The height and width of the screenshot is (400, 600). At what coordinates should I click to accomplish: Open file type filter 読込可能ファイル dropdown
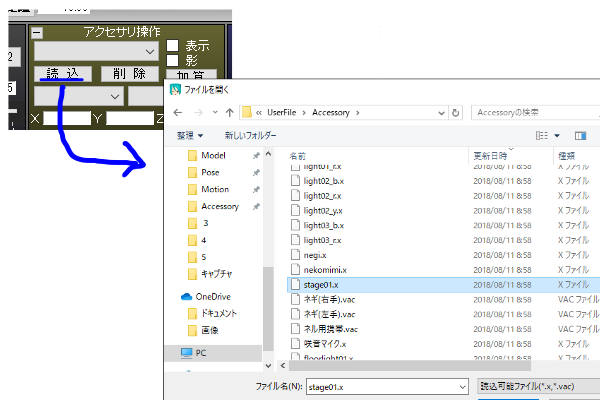click(x=539, y=387)
